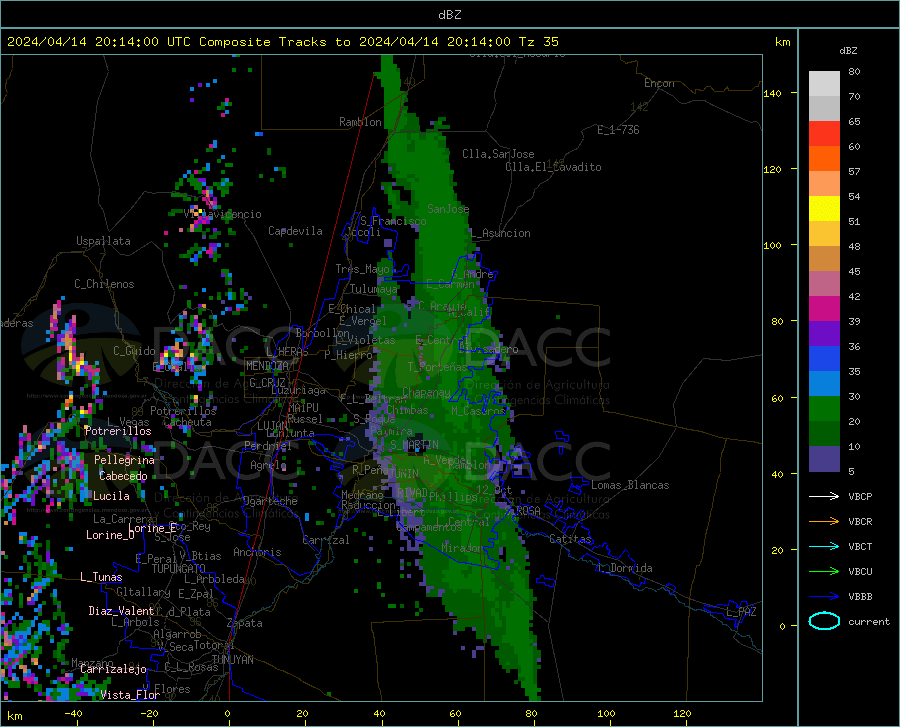Click the Vista_Flor label at bottom left

pyautogui.click(x=130, y=695)
